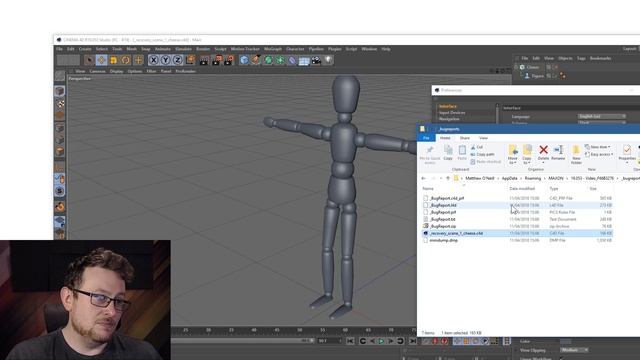Click the last-used tool plus icon

coord(138,60)
